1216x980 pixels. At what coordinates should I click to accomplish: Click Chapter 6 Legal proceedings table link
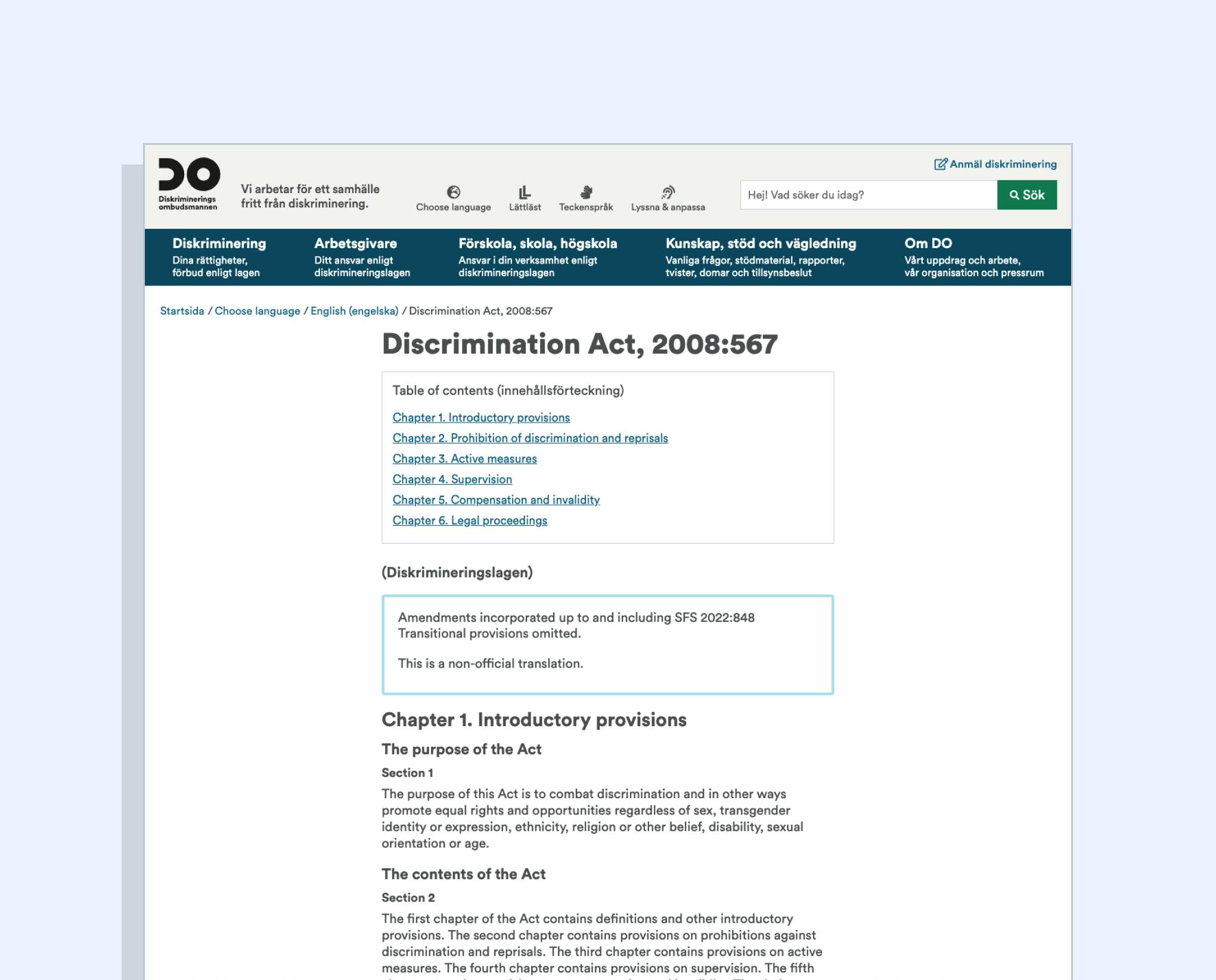[x=470, y=520]
